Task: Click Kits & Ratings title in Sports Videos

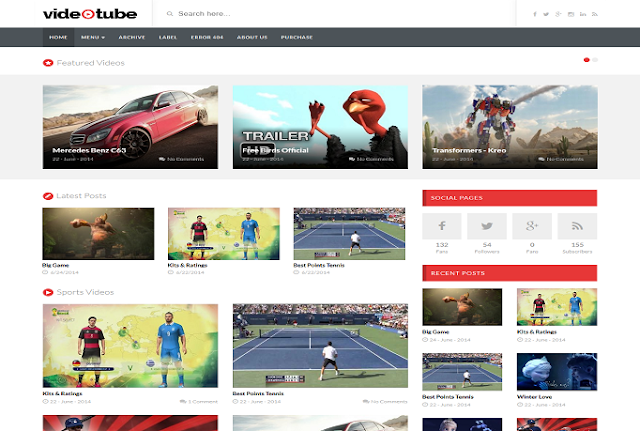Action: tap(62, 393)
